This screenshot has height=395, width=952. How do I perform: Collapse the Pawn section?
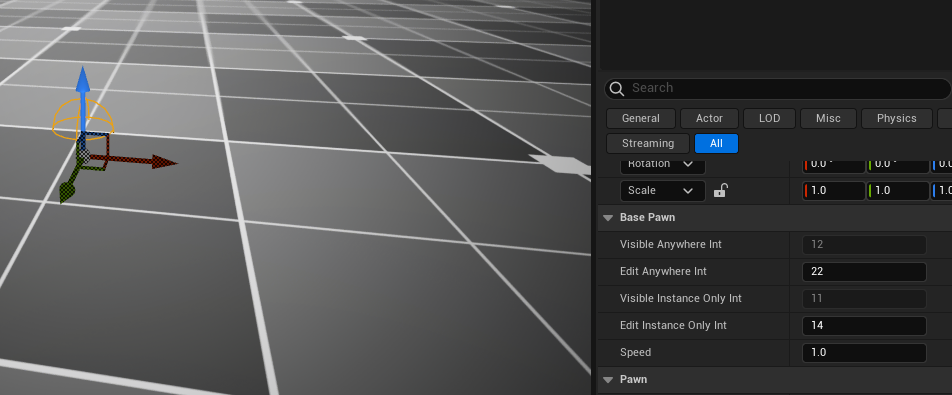[608, 380]
